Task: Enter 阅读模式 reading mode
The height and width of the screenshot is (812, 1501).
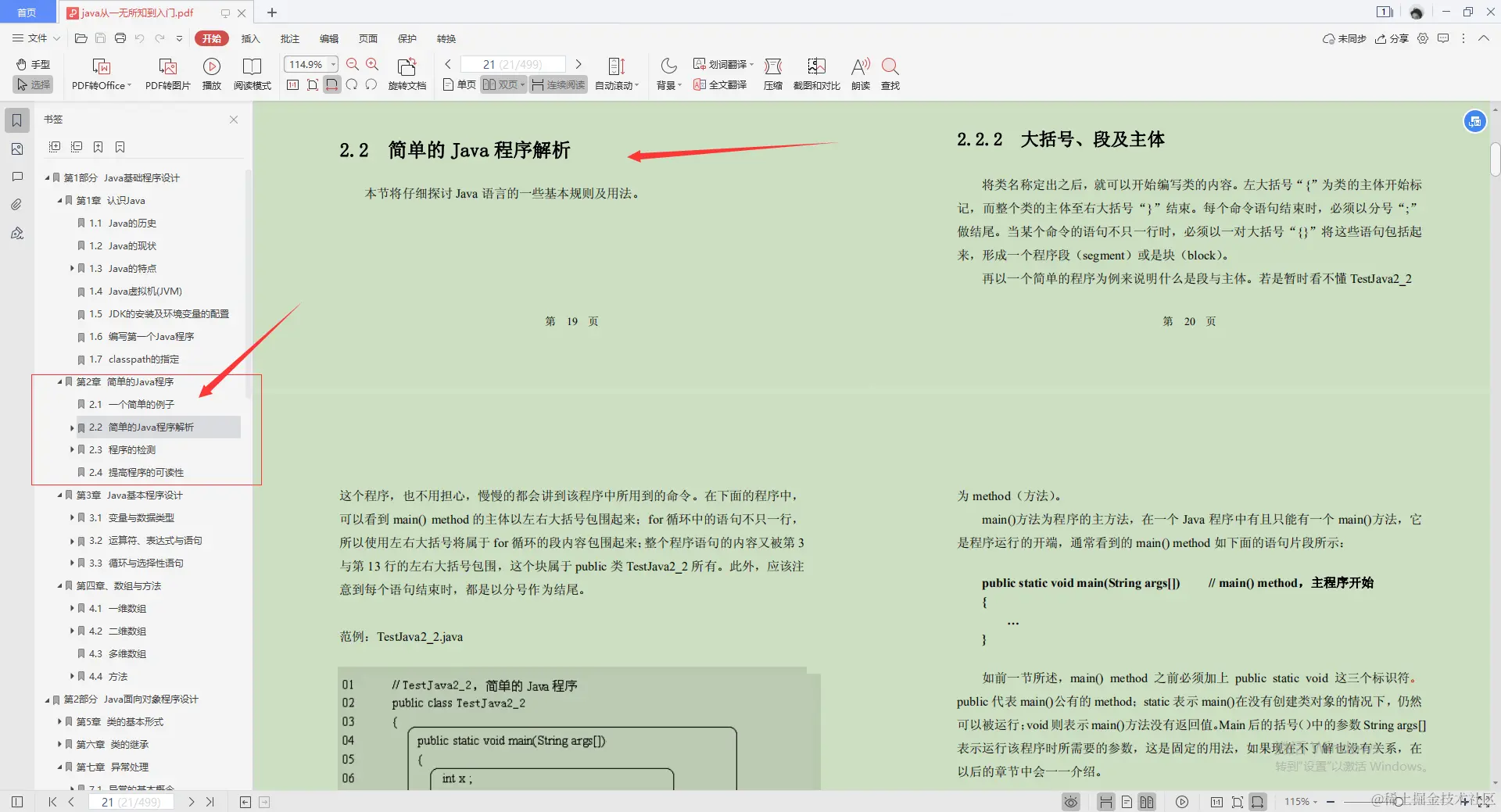Action: tap(252, 74)
